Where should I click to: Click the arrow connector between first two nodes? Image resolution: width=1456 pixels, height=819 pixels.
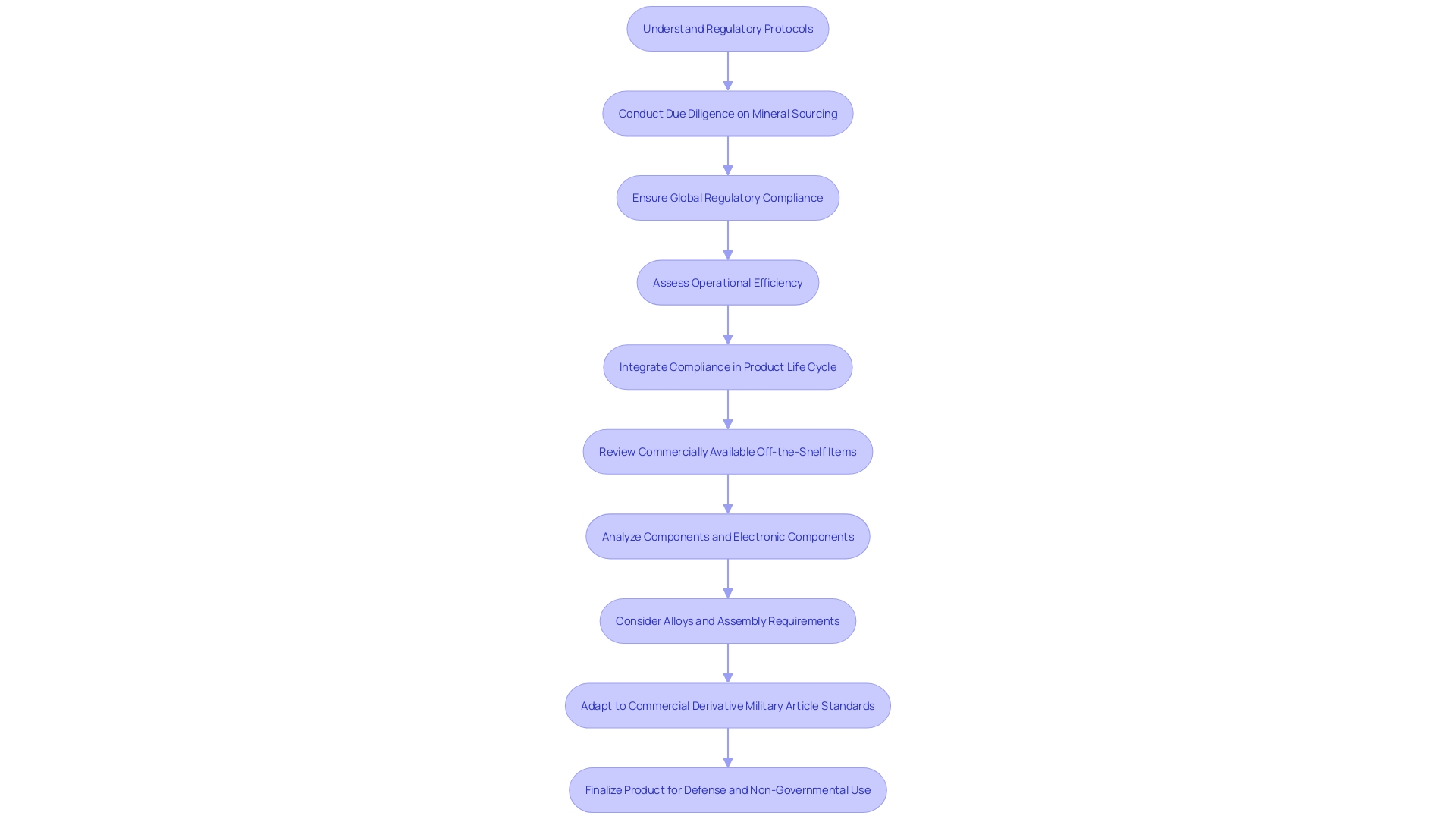tap(727, 70)
